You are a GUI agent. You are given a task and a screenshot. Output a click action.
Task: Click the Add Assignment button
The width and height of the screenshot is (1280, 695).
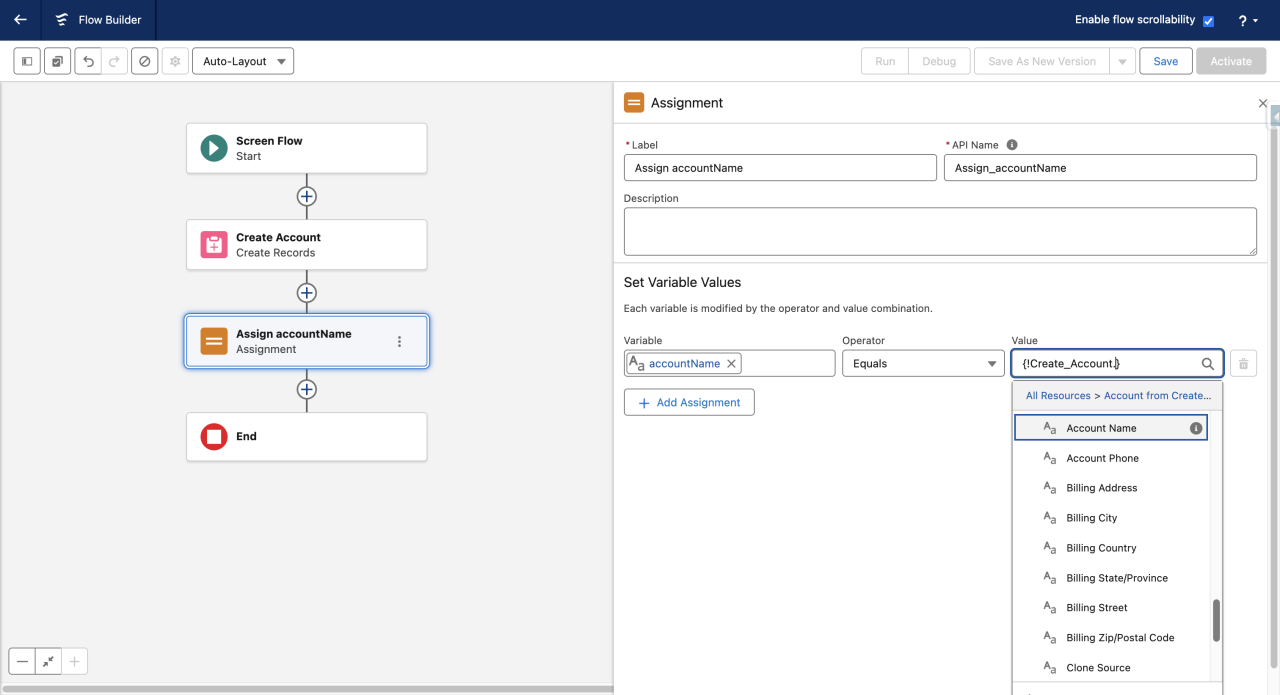689,402
